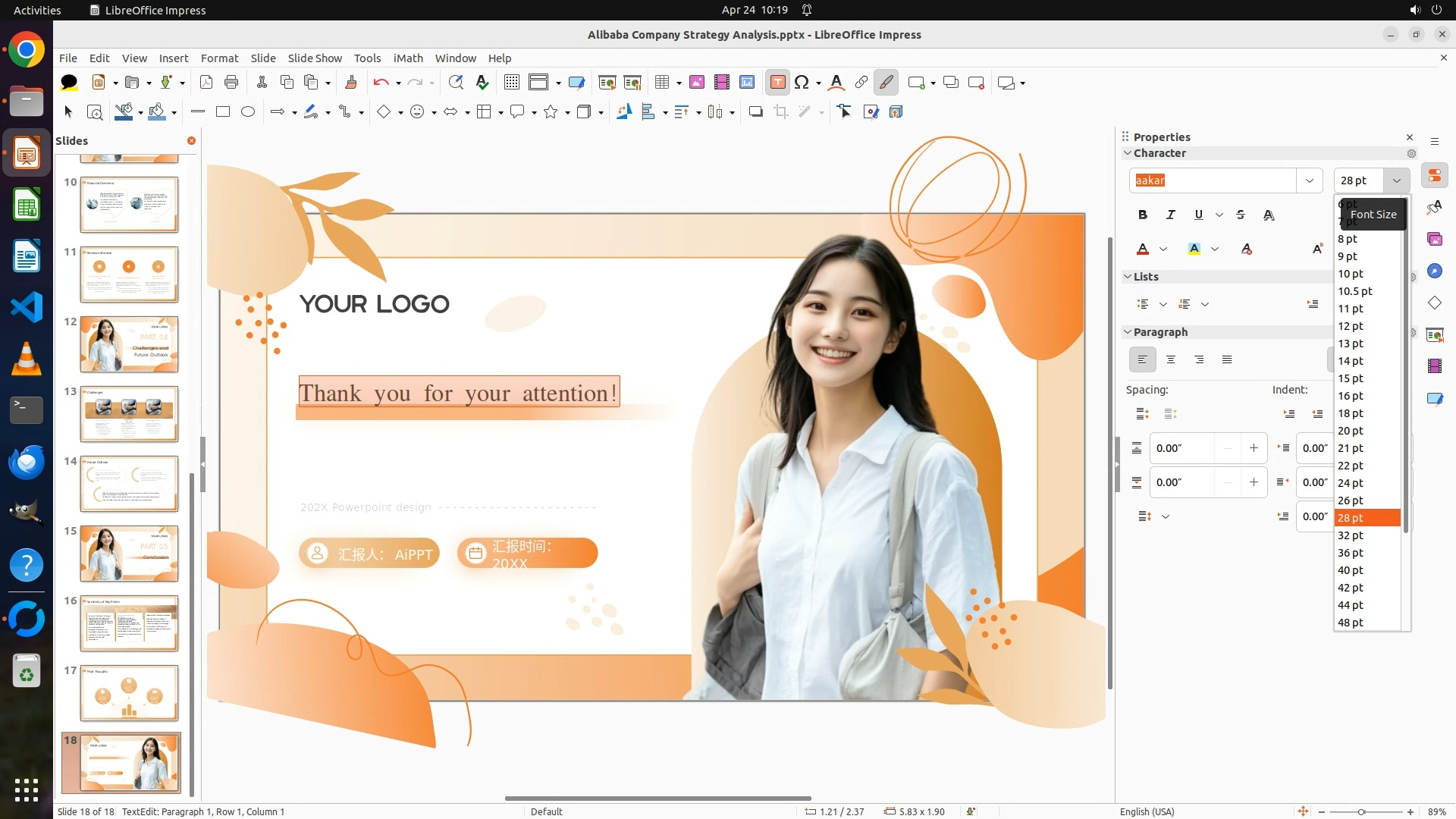Open the font name dropdown
The image size is (1456, 819).
1309,180
